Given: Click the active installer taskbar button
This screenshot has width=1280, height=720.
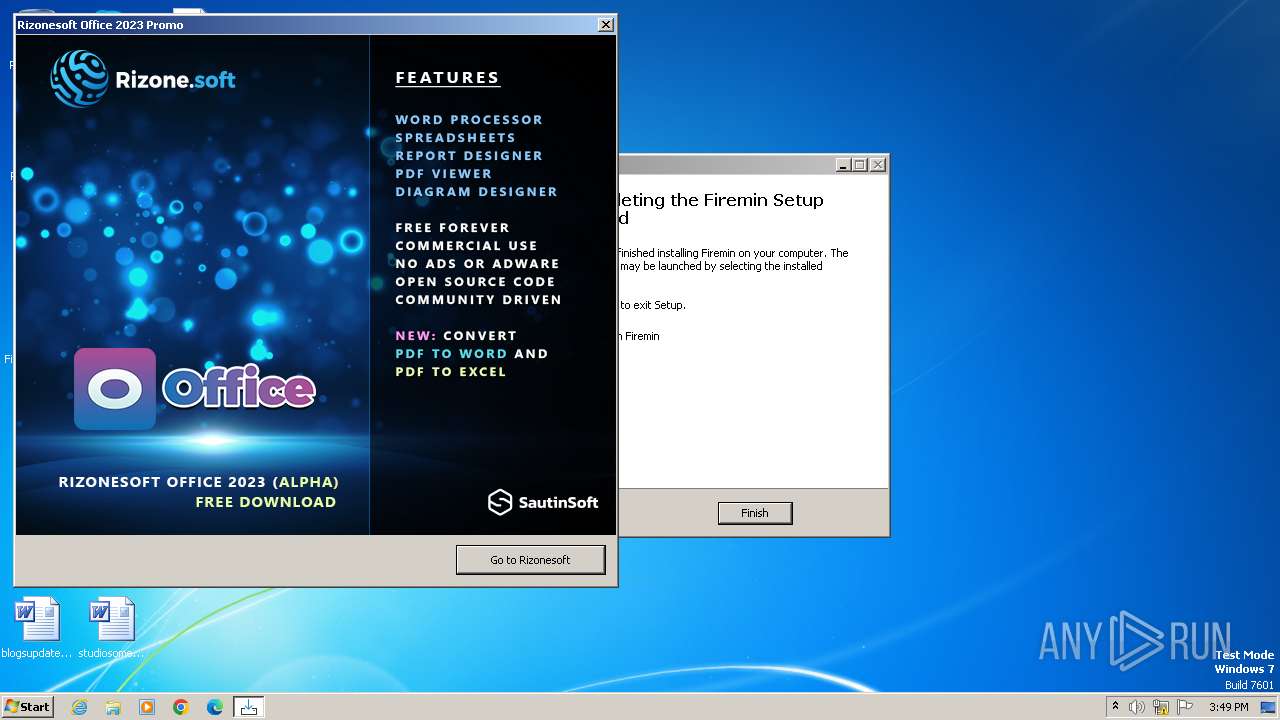Looking at the screenshot, I should click(248, 707).
